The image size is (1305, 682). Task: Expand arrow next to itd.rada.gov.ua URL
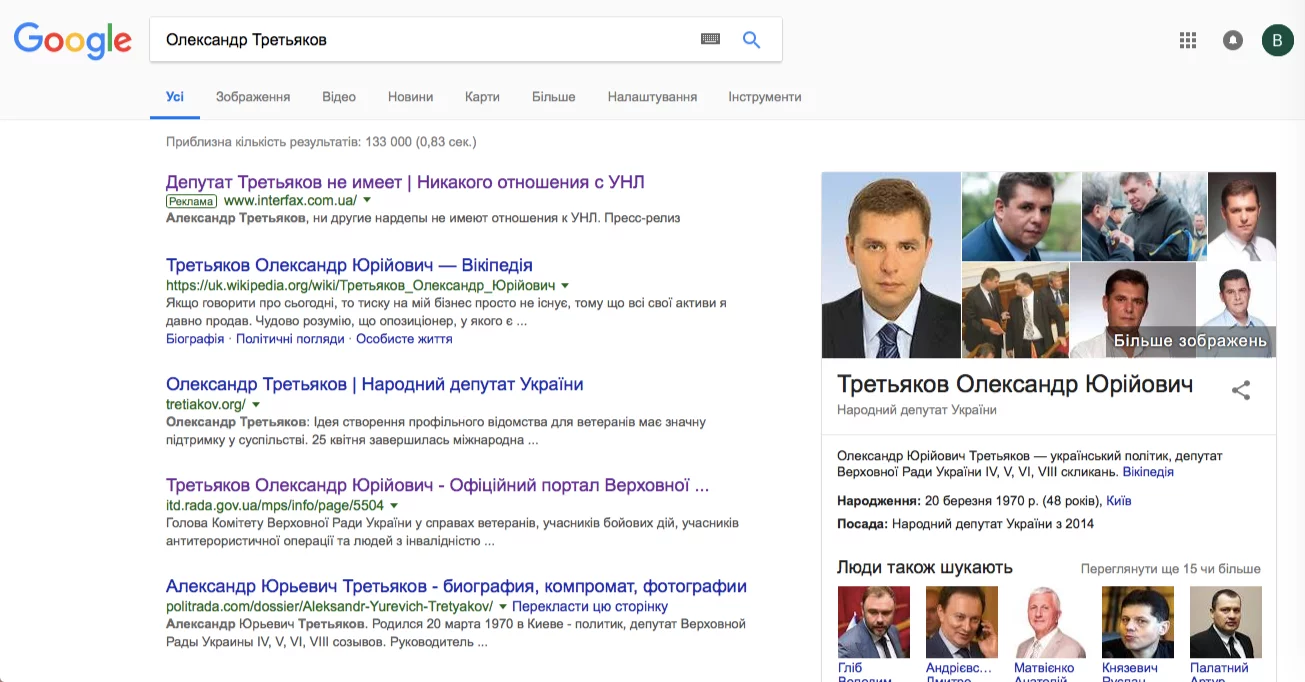(x=394, y=506)
